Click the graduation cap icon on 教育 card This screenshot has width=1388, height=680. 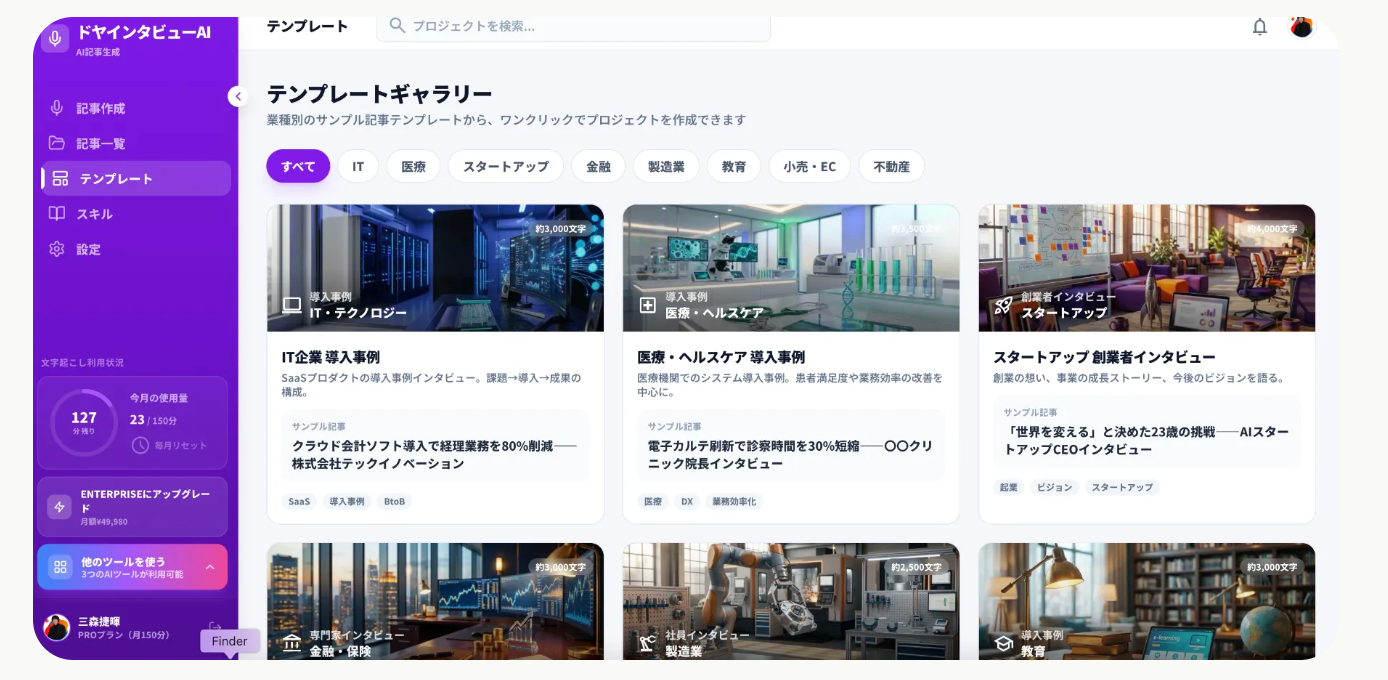[1003, 642]
